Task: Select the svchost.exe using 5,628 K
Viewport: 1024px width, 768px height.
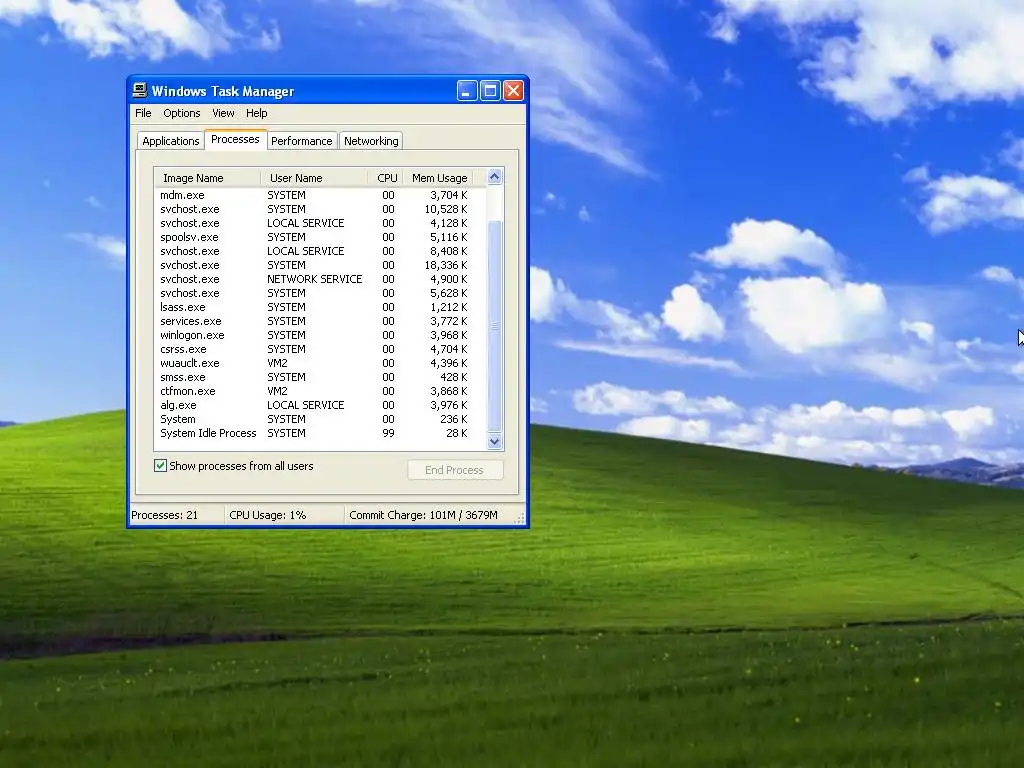Action: (x=320, y=293)
